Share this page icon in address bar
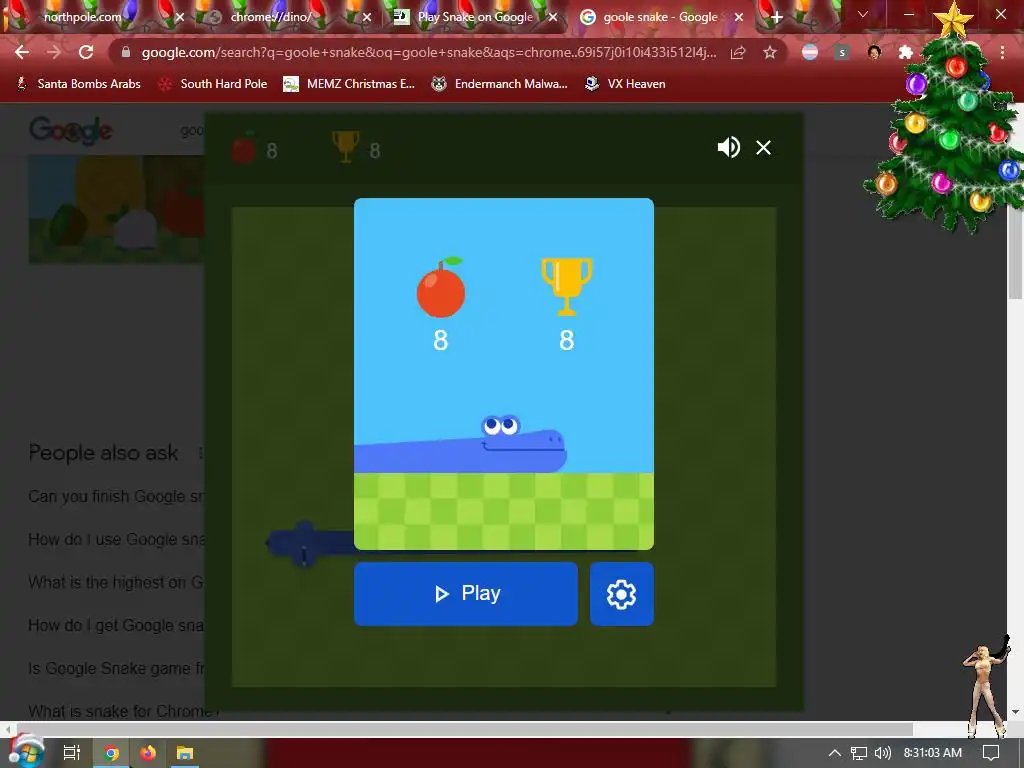This screenshot has height=768, width=1024. [x=738, y=52]
